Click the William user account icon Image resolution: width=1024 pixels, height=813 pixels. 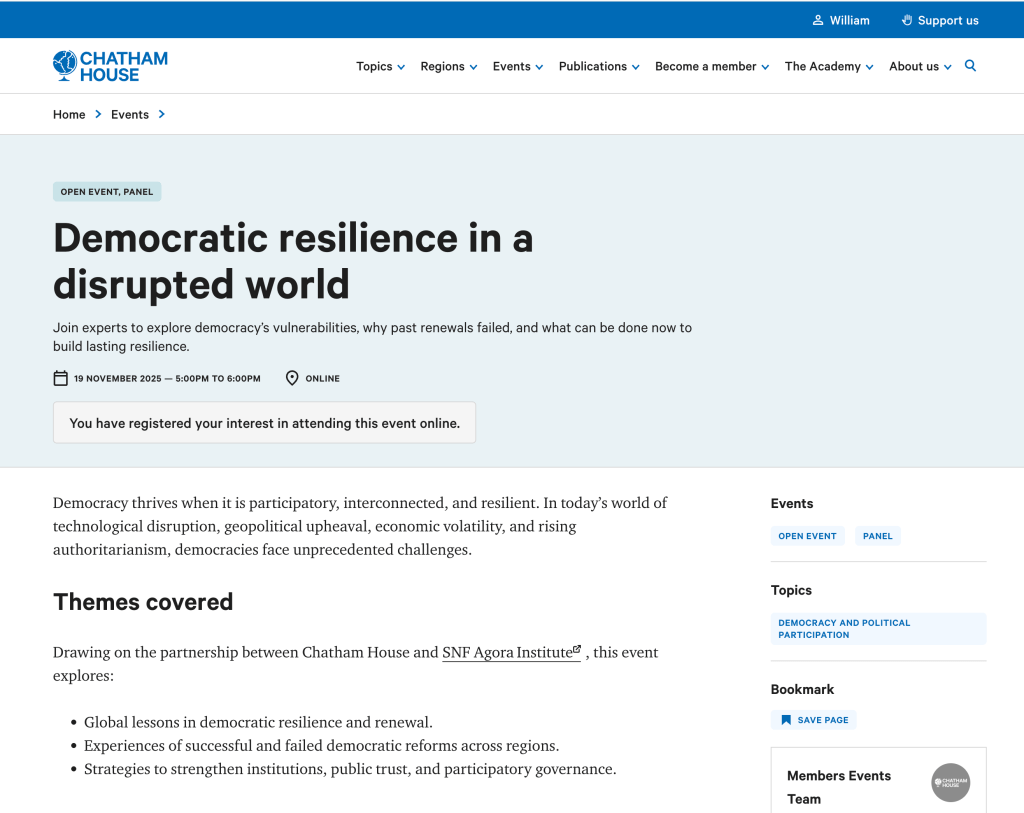[818, 20]
